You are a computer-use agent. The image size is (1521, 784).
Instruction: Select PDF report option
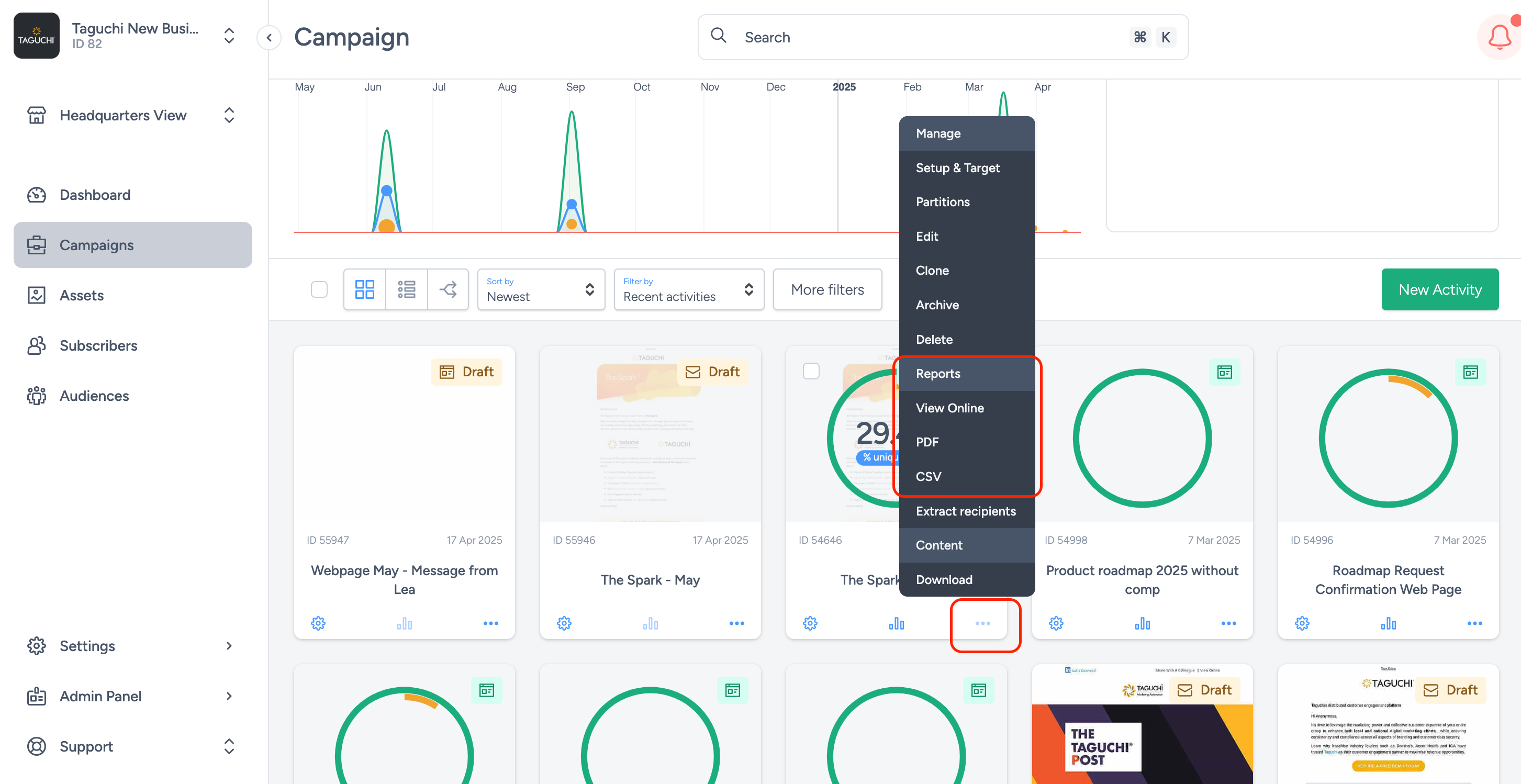967,442
